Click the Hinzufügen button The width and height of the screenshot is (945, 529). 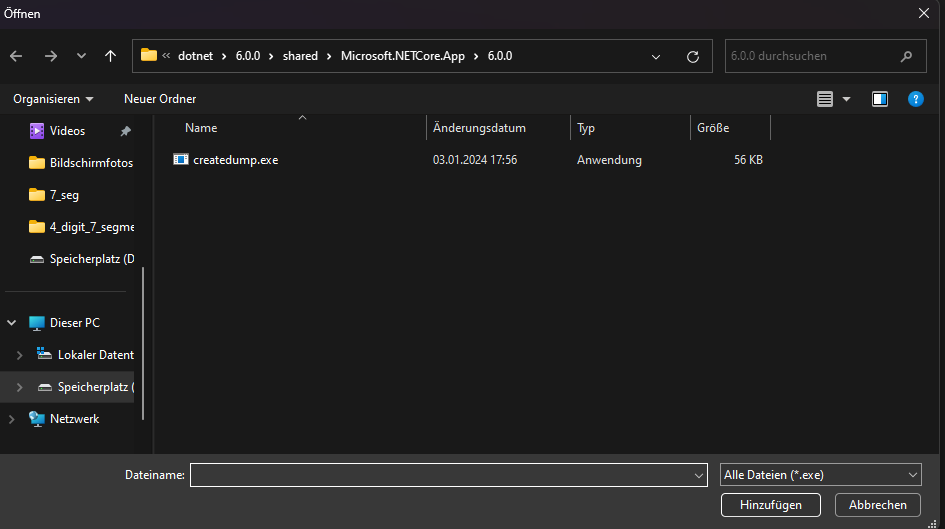pyautogui.click(x=771, y=505)
